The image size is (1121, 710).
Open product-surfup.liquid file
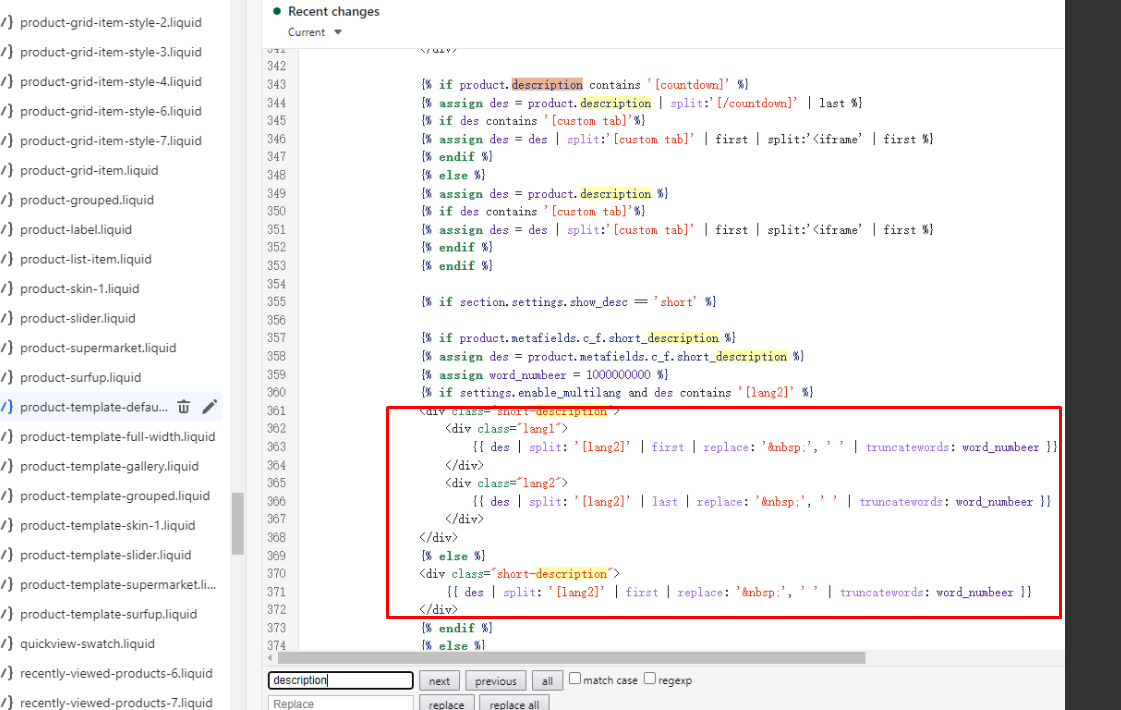81,378
